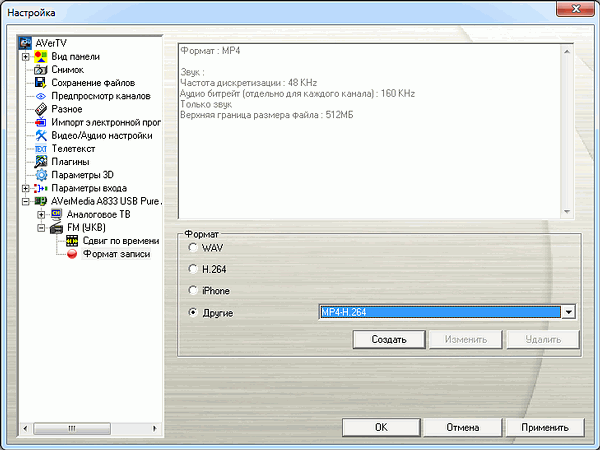Click the AVerMedia A833 device card icon
600x450 pixels.
[41, 201]
